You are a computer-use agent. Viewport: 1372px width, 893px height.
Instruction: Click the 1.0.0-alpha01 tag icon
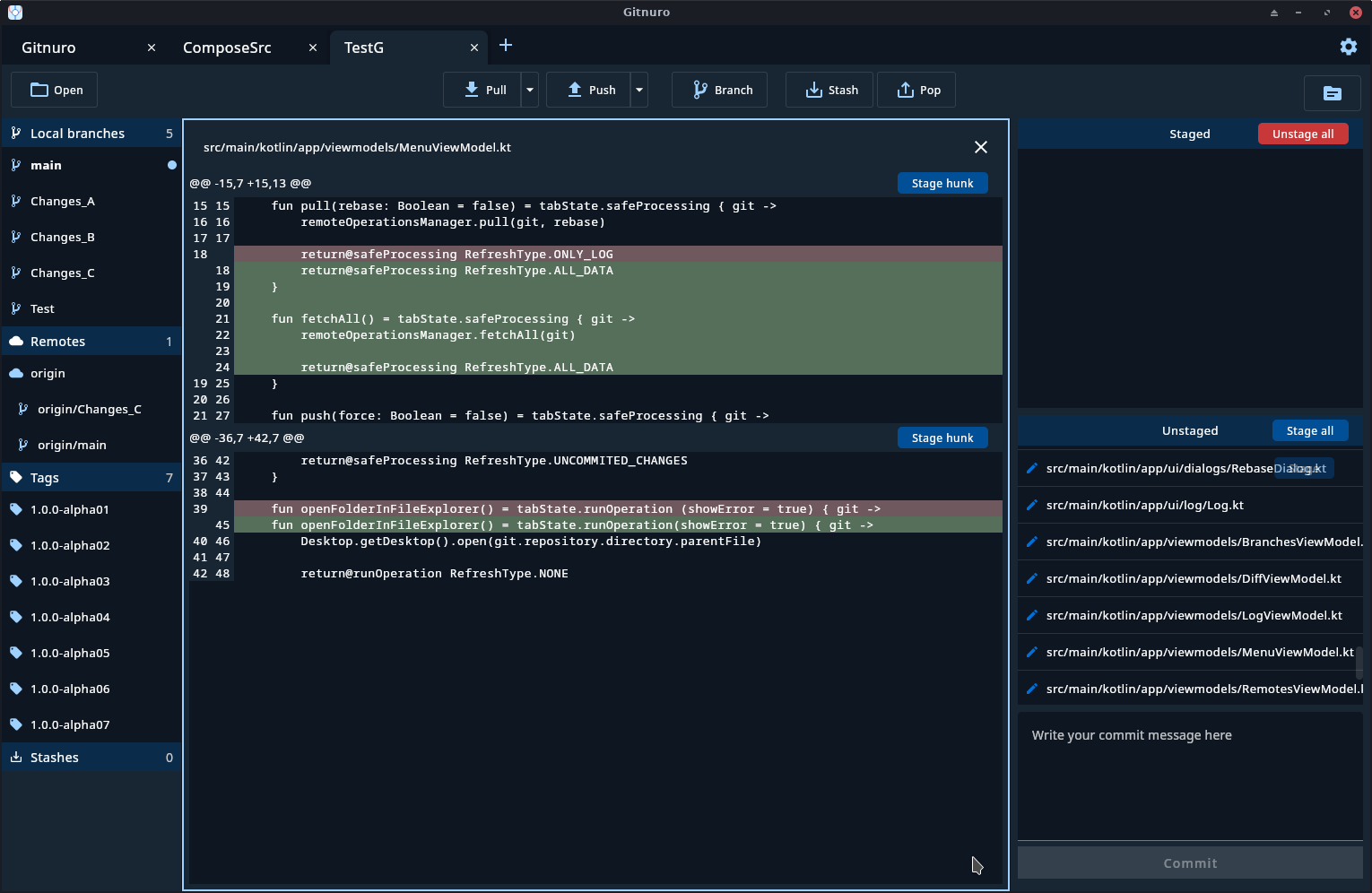[x=16, y=509]
